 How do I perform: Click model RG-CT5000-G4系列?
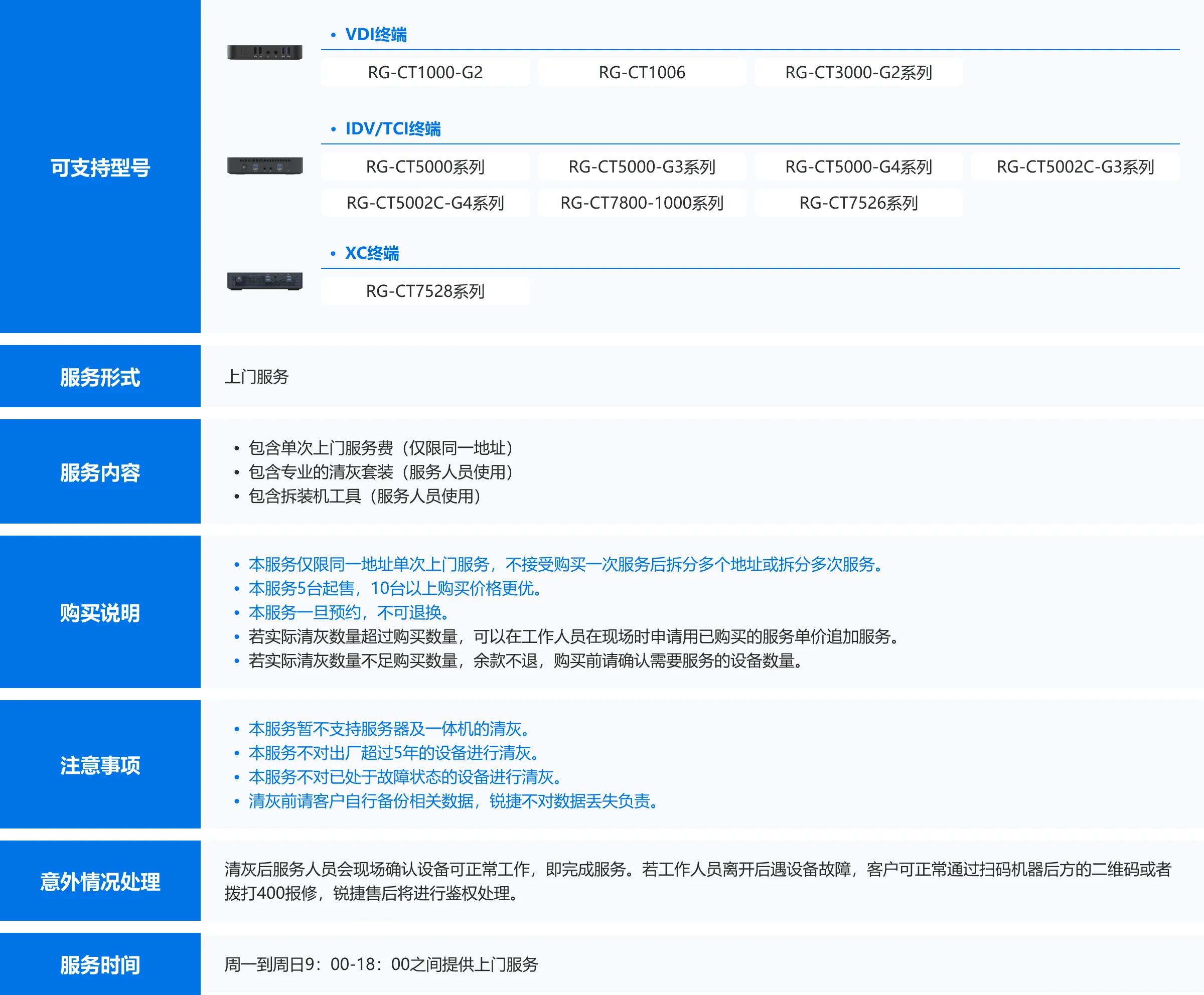tap(859, 167)
